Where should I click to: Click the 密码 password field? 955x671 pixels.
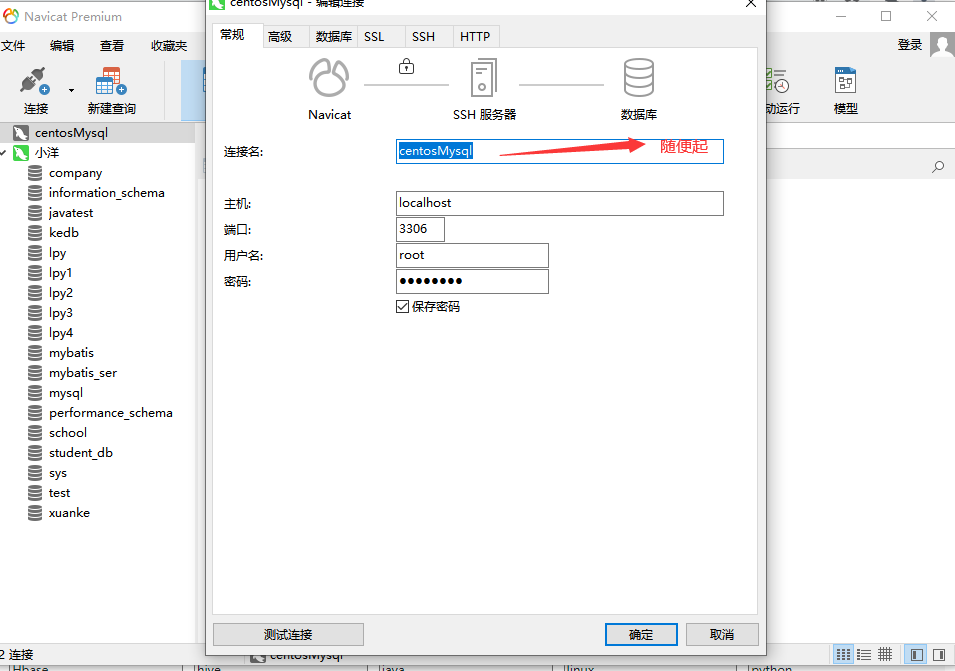[x=472, y=281]
